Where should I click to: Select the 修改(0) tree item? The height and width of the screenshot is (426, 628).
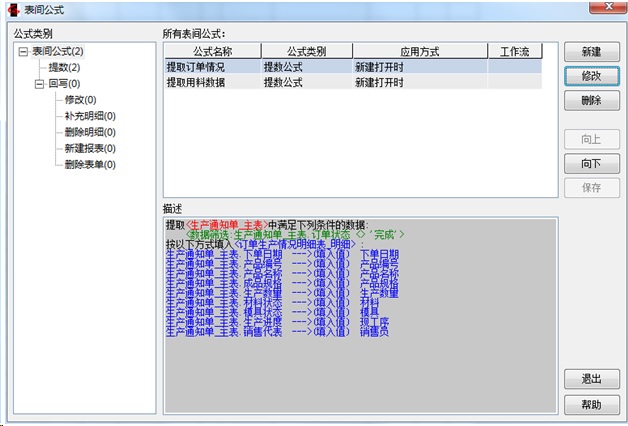[x=80, y=100]
